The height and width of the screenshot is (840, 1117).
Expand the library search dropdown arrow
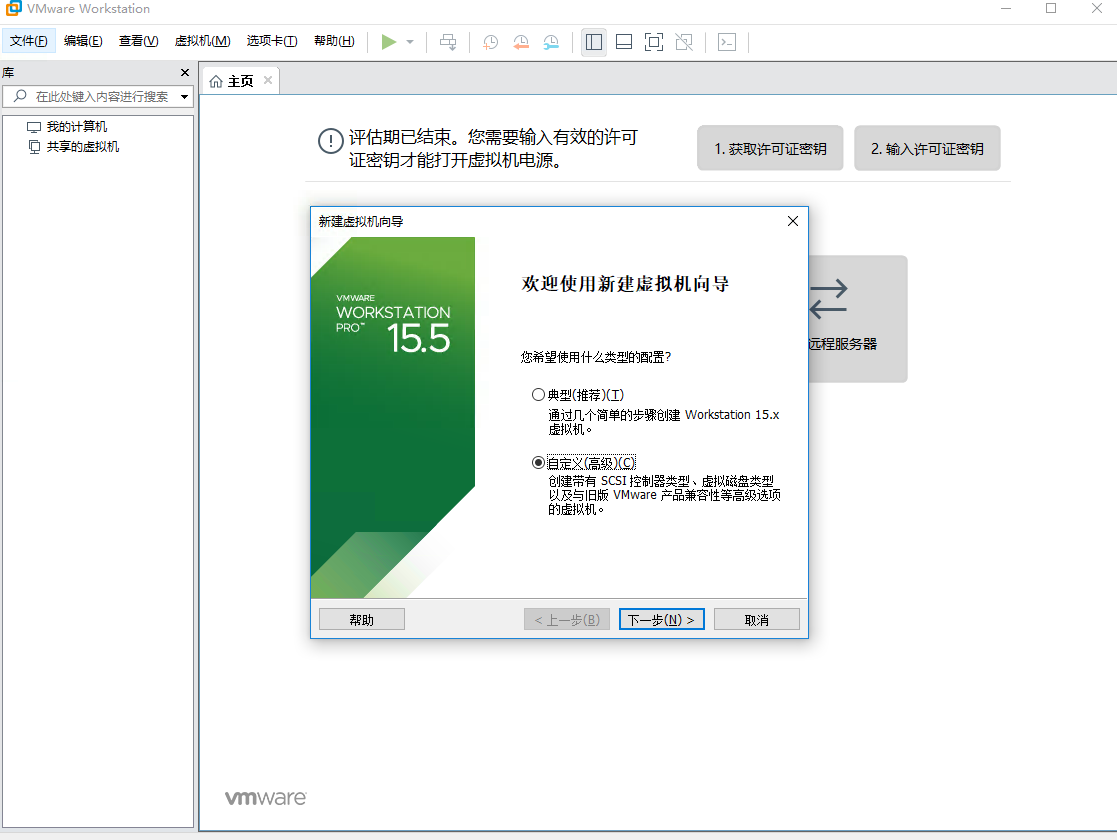pyautogui.click(x=185, y=97)
